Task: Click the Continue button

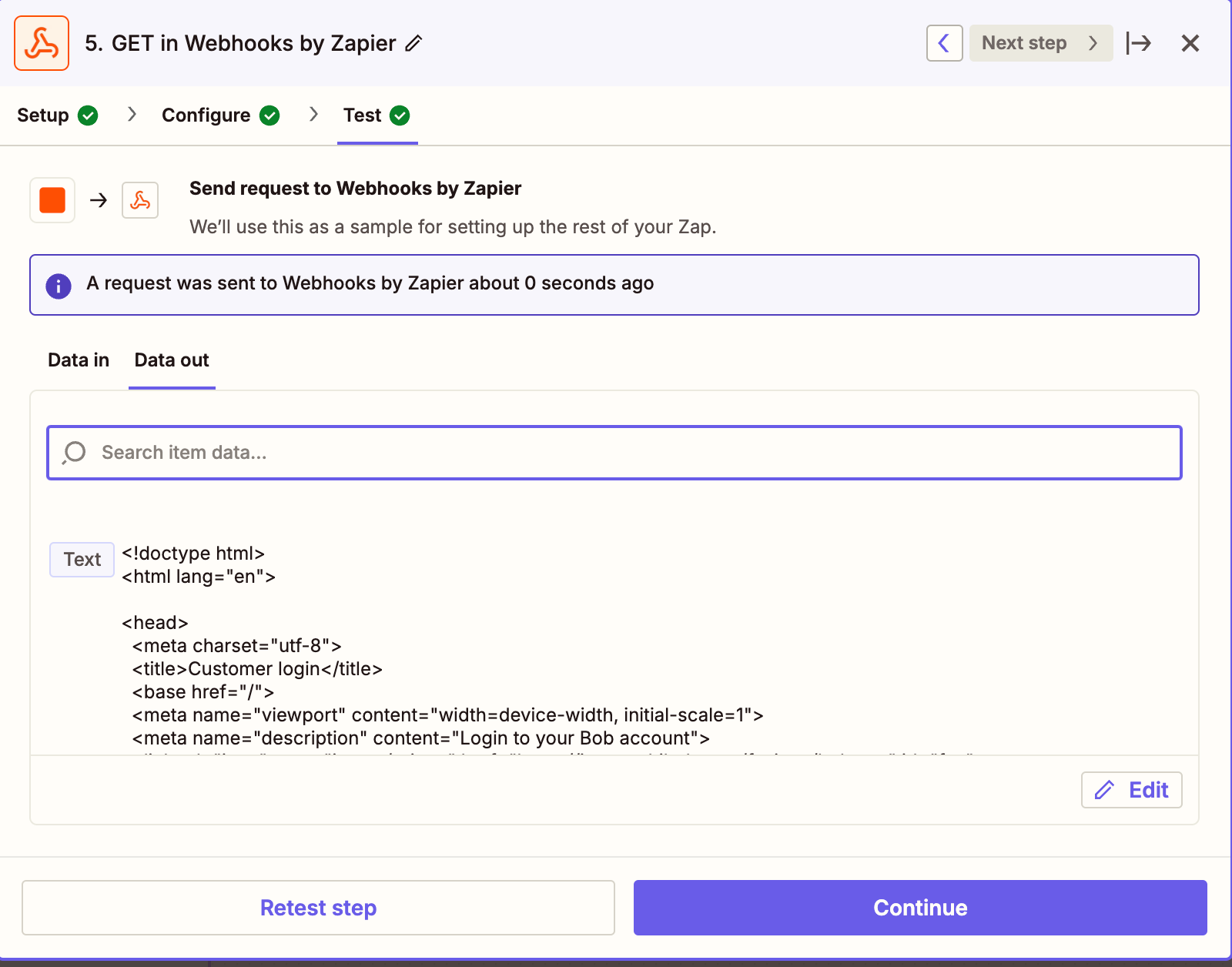Action: click(920, 908)
